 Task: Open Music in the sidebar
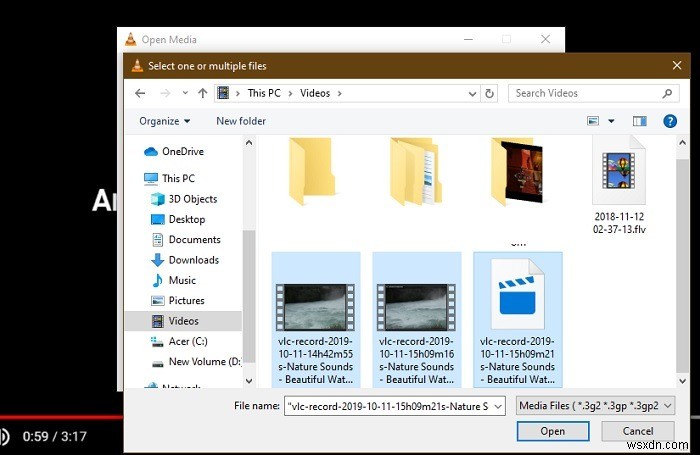click(x=182, y=280)
